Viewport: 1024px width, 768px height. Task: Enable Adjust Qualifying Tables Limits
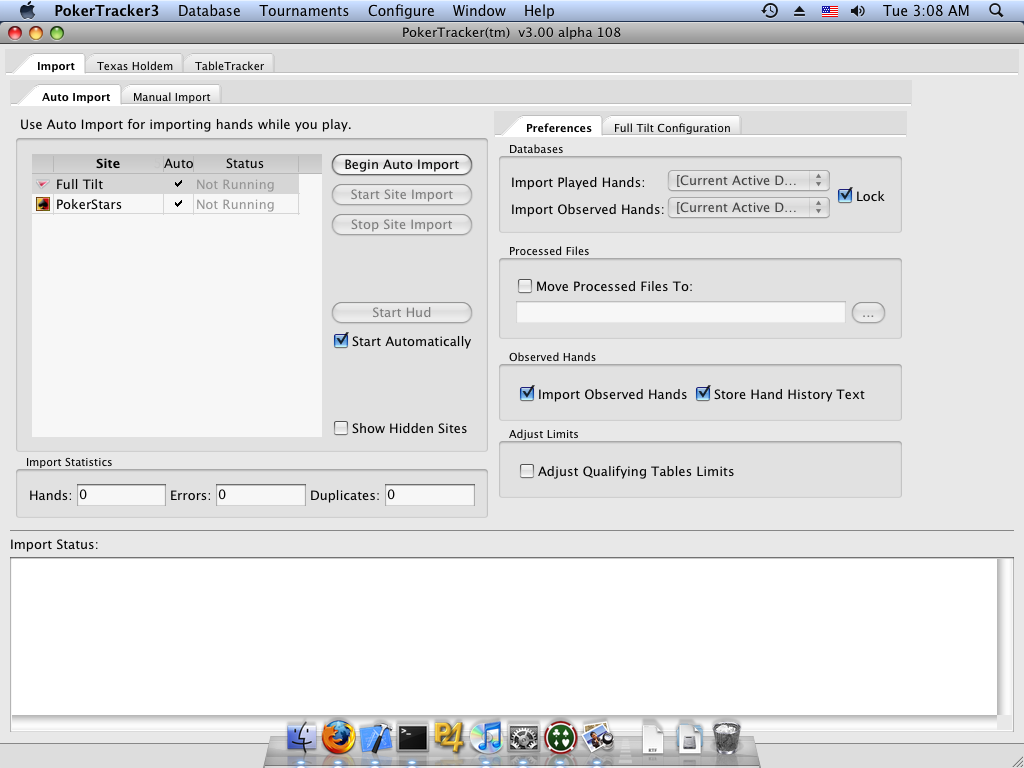(526, 471)
